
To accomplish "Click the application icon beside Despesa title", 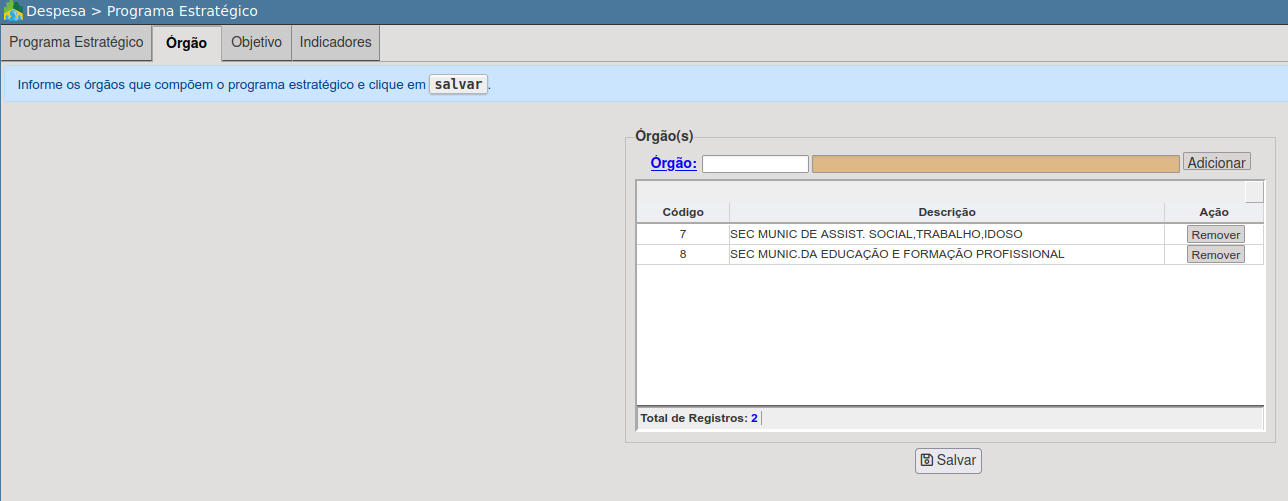I will click(x=13, y=12).
